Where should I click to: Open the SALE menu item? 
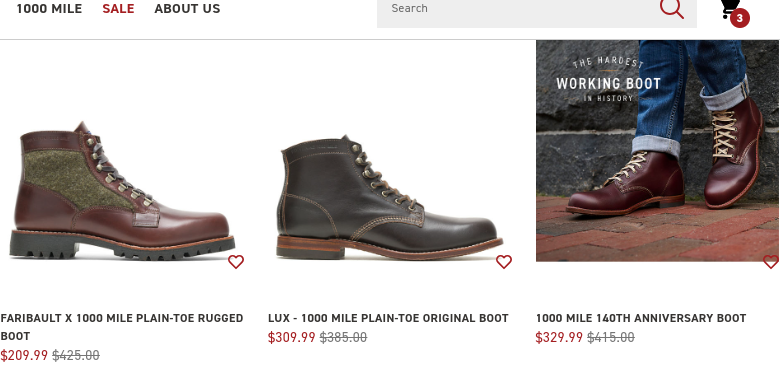coord(118,8)
